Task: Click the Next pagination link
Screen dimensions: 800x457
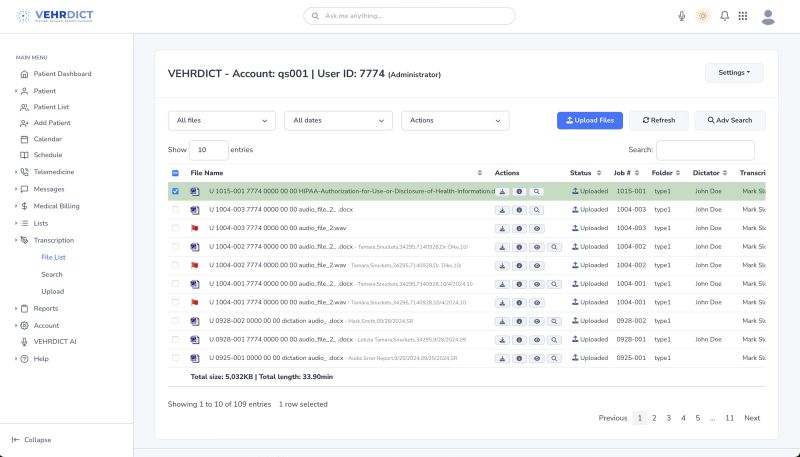Action: (x=752, y=418)
